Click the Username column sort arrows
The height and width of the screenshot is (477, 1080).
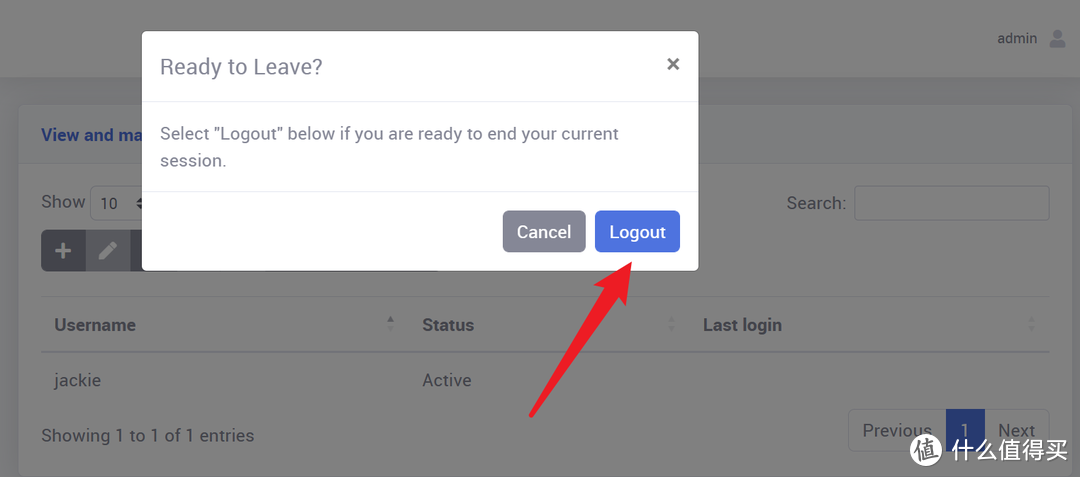click(390, 324)
